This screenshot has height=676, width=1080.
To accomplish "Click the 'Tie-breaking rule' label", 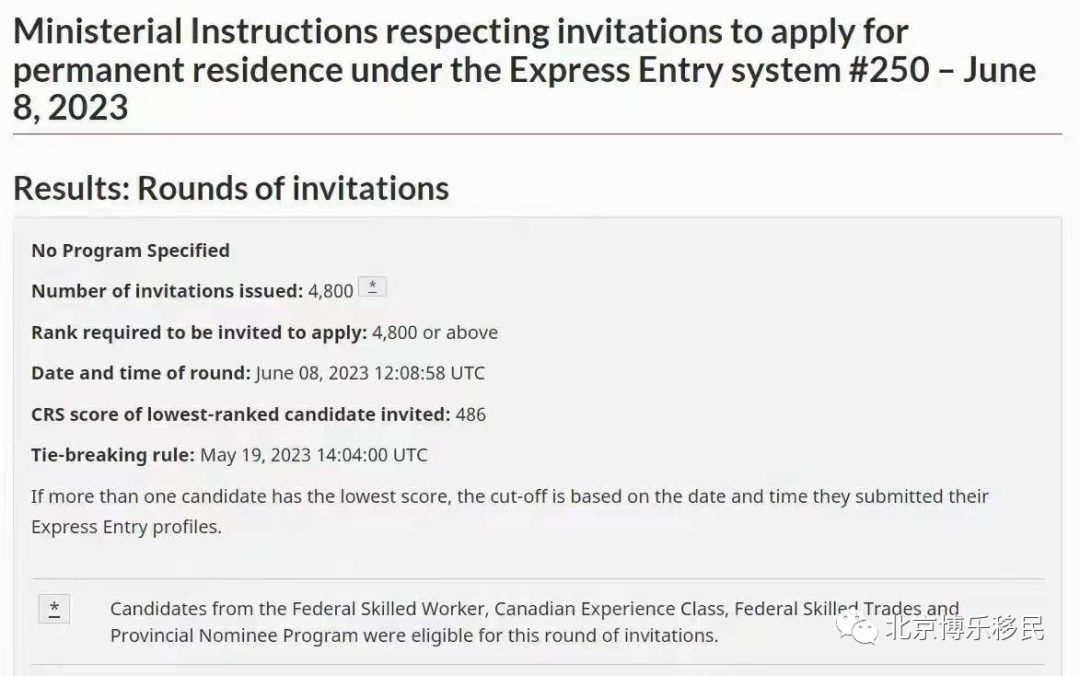I will pos(113,455).
